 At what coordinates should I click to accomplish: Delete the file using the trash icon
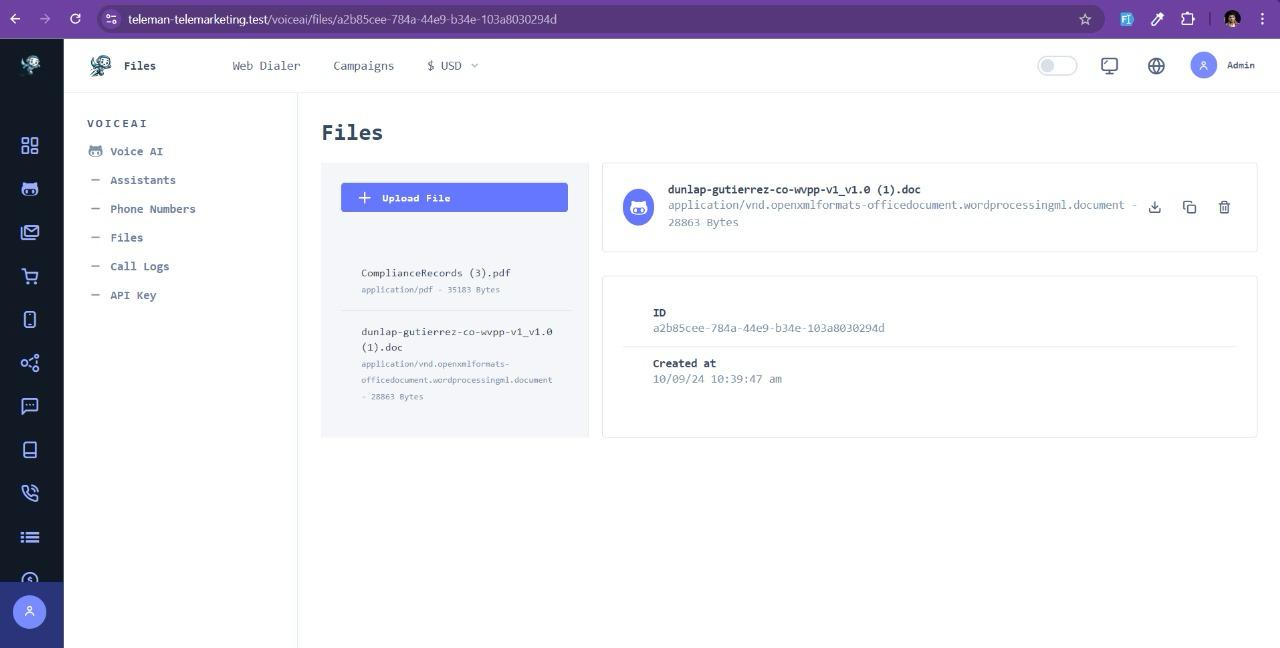pyautogui.click(x=1224, y=207)
